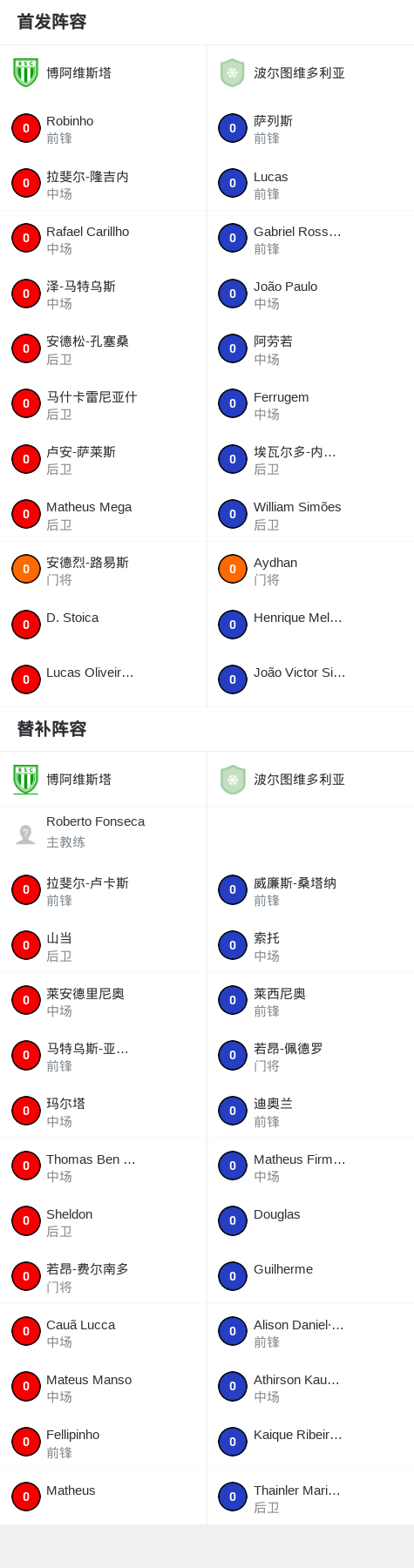The height and width of the screenshot is (1568, 414).
Task: Tap the 波尔图维多利亚 crest in substitutes section
Action: 232,779
